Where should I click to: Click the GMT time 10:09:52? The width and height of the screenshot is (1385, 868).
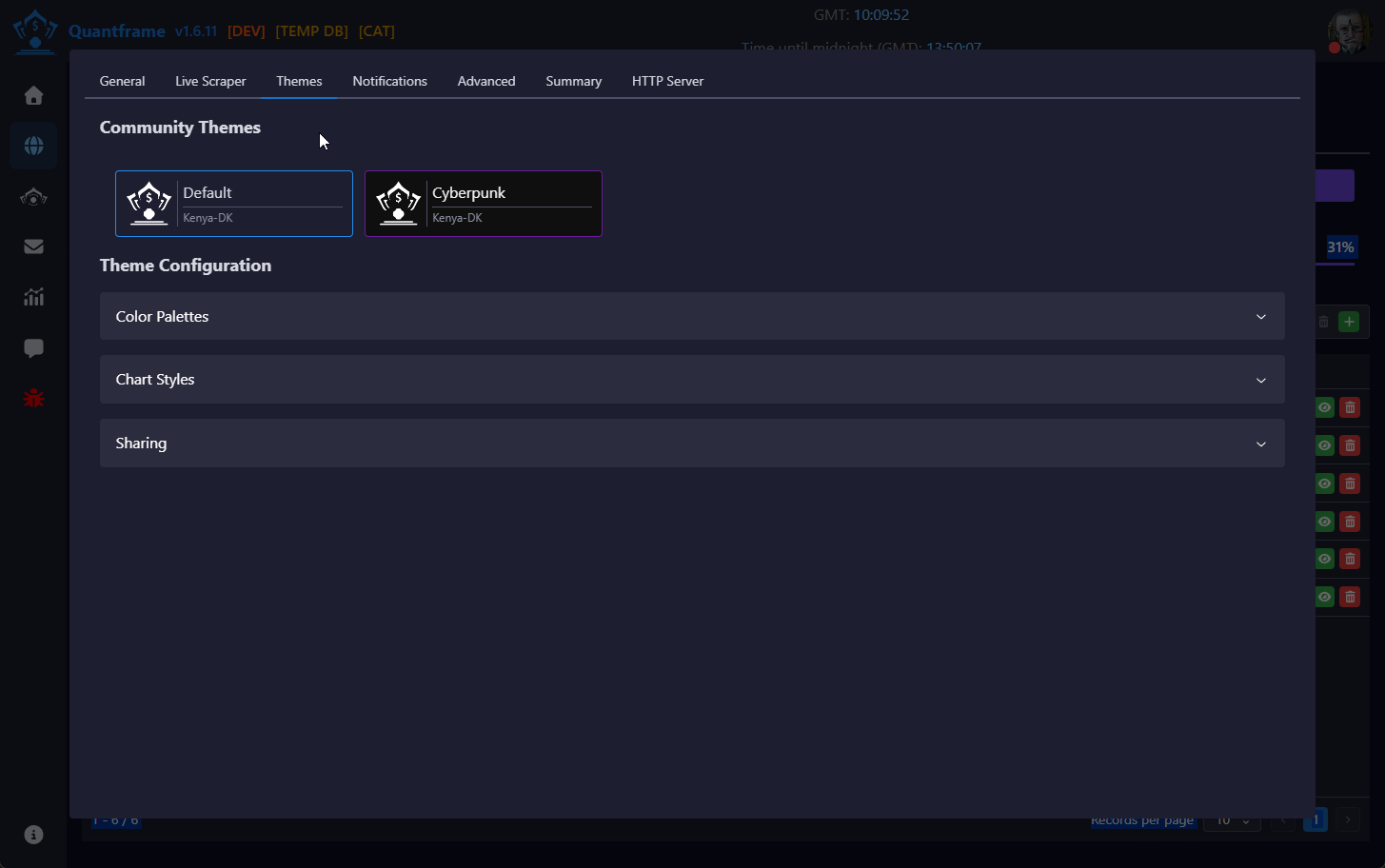pyautogui.click(x=881, y=15)
